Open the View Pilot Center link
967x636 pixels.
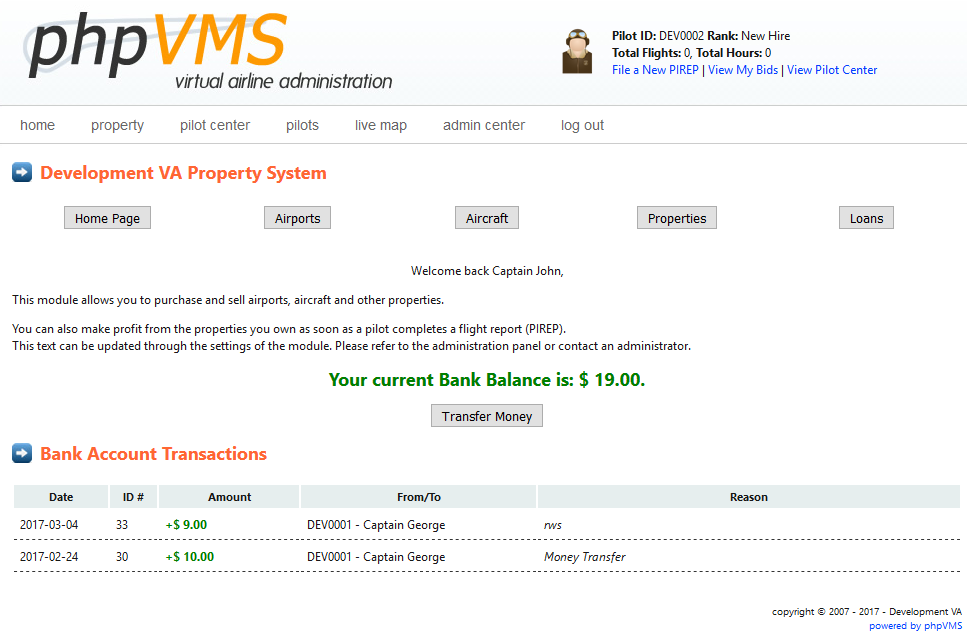tap(832, 70)
